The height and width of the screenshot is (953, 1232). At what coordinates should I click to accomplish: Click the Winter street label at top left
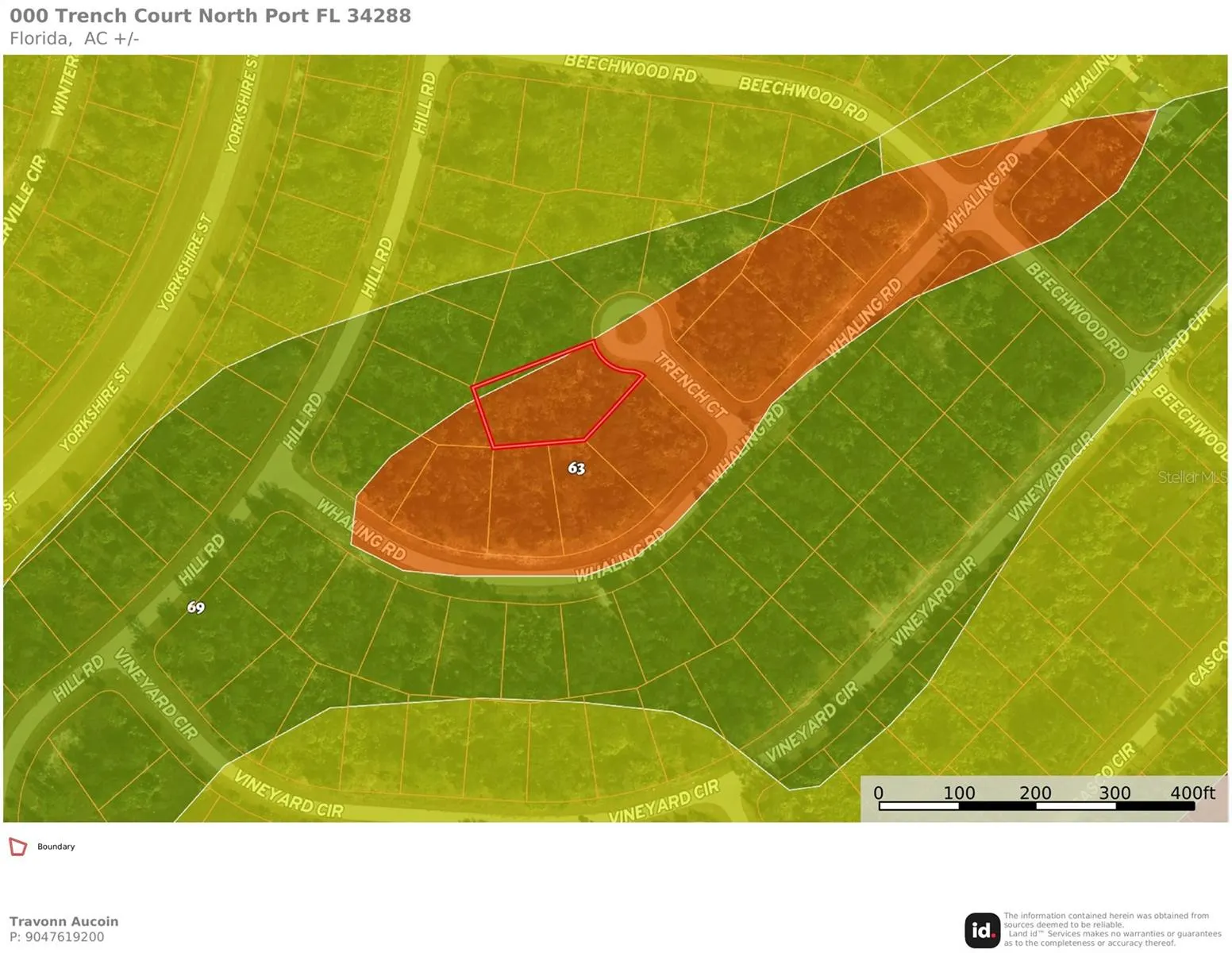point(64,86)
